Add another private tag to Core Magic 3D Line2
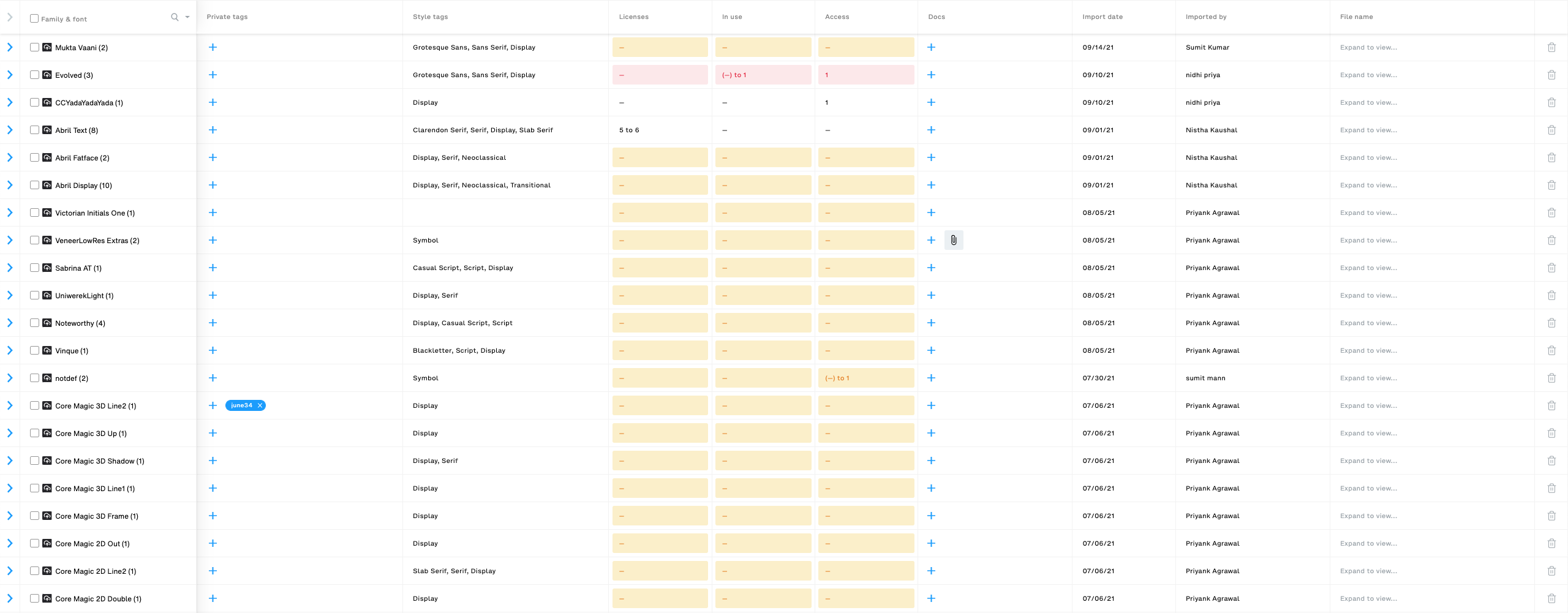 pyautogui.click(x=213, y=405)
